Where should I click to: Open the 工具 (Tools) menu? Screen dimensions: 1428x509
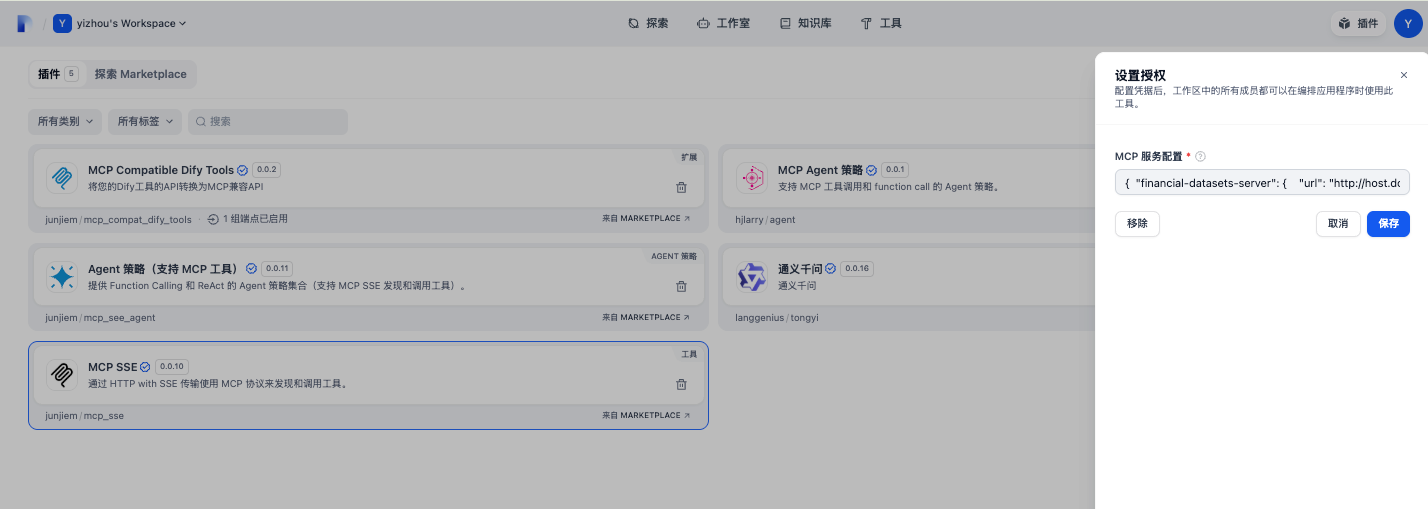pos(881,23)
